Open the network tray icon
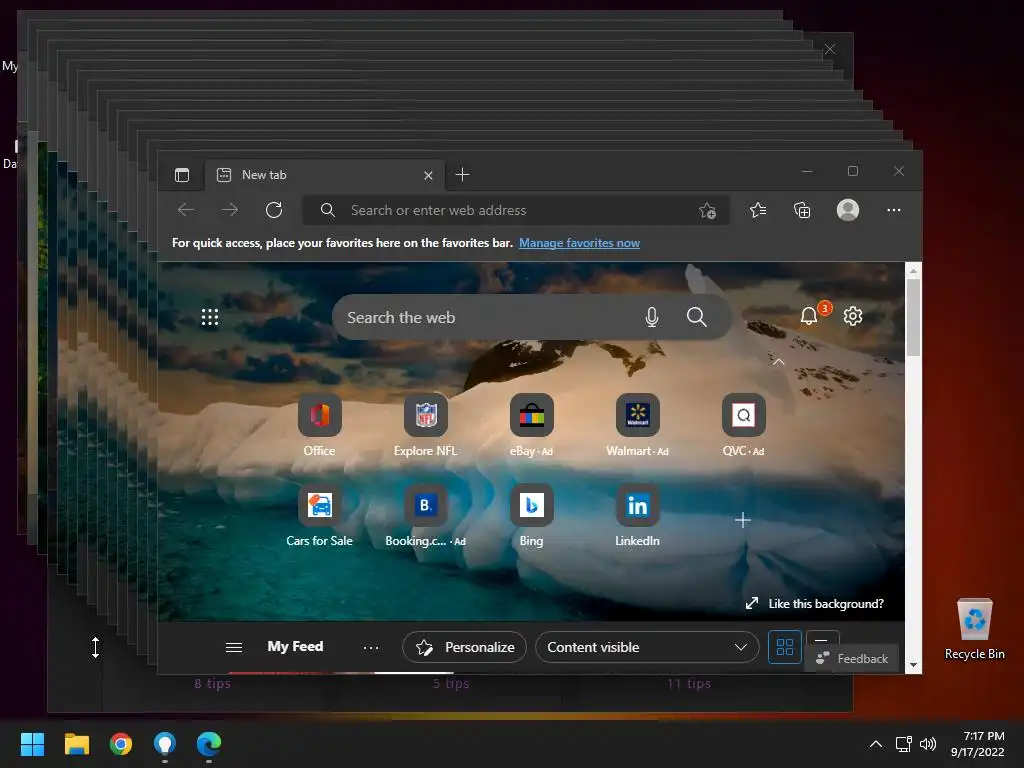Image resolution: width=1024 pixels, height=768 pixels. click(x=904, y=744)
